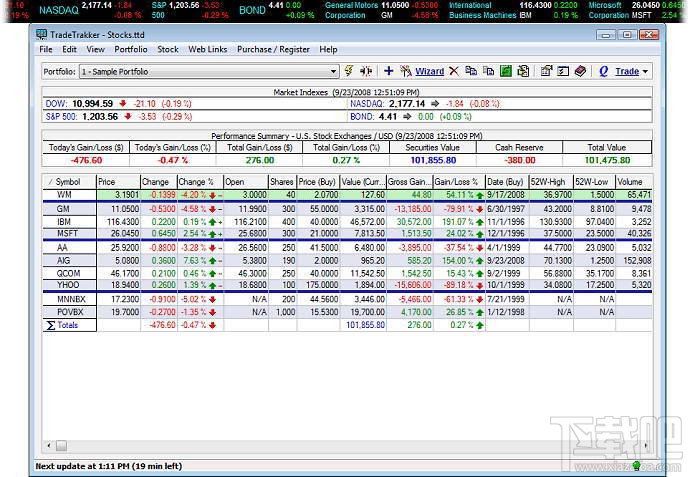Click the blue plus add stock icon

tap(389, 71)
